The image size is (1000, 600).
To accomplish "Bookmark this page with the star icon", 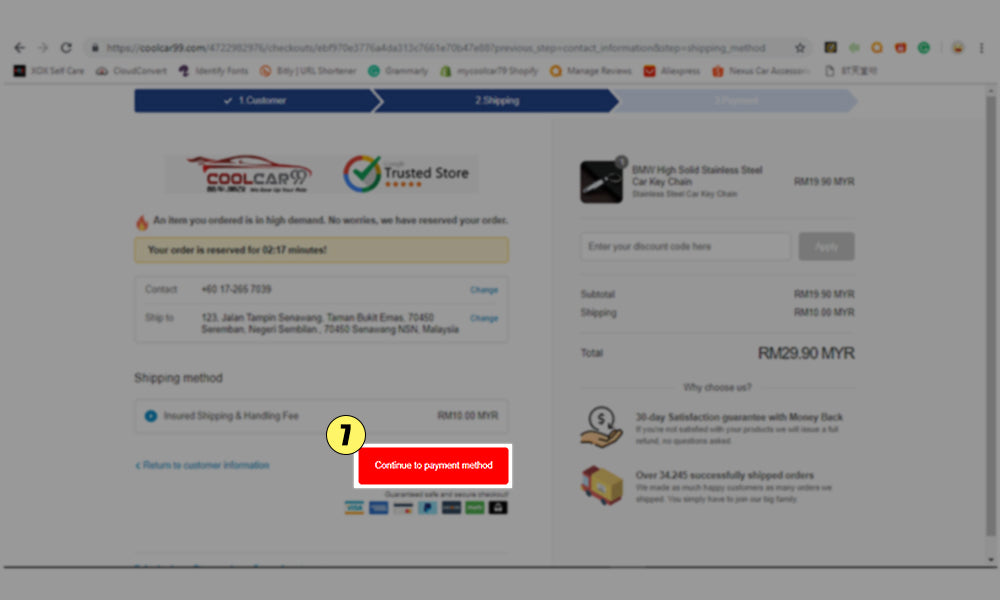I will click(800, 48).
